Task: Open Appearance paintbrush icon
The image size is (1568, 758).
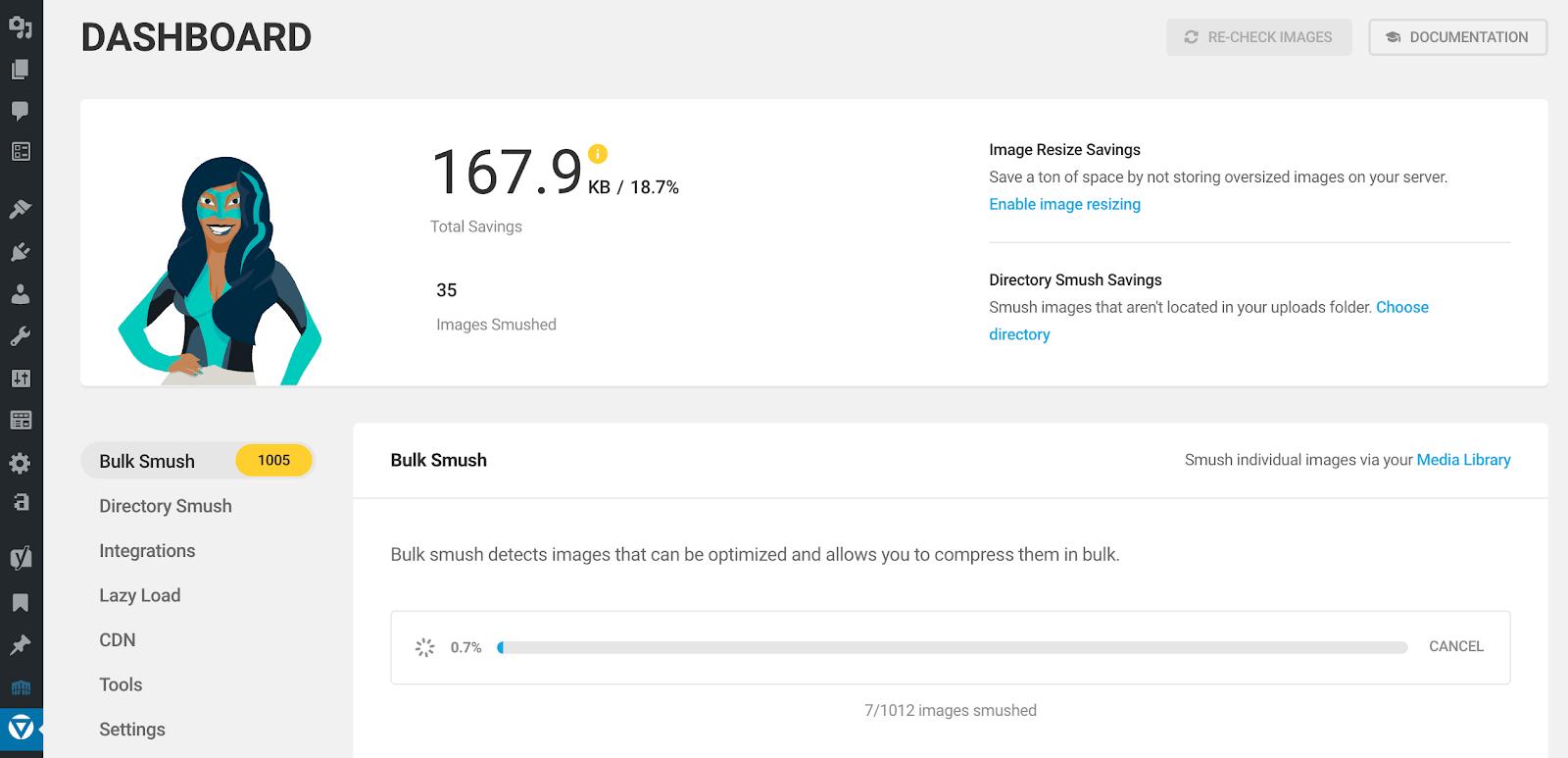Action: (20, 209)
